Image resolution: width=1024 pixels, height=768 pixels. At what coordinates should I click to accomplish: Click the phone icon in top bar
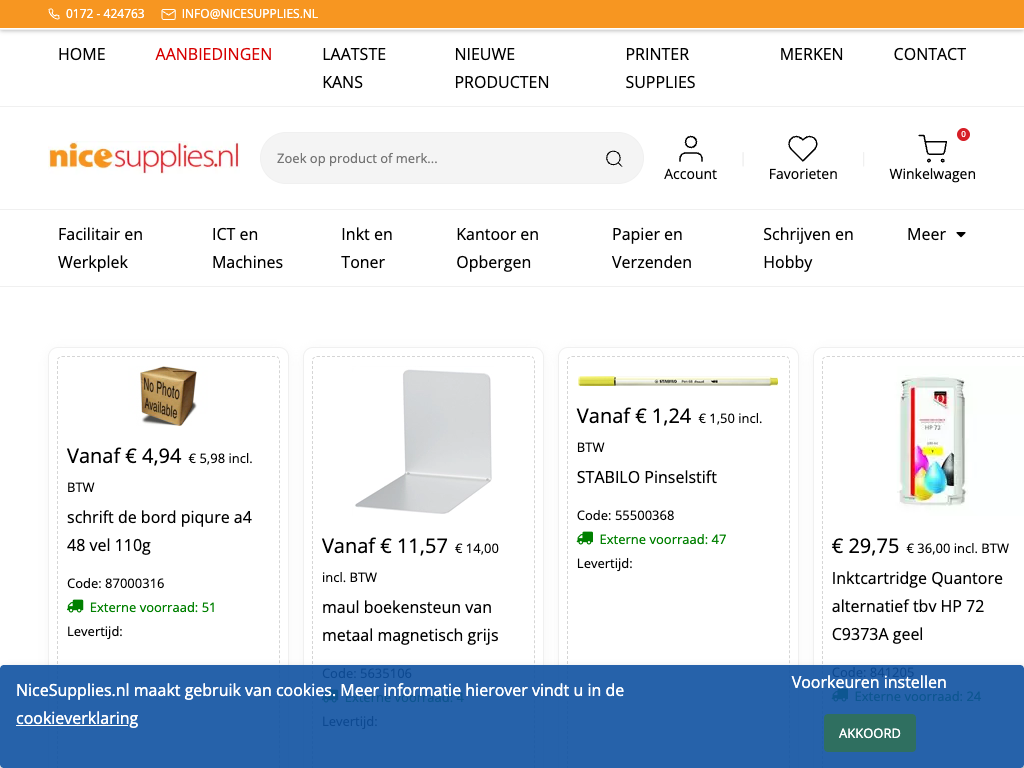coord(54,14)
